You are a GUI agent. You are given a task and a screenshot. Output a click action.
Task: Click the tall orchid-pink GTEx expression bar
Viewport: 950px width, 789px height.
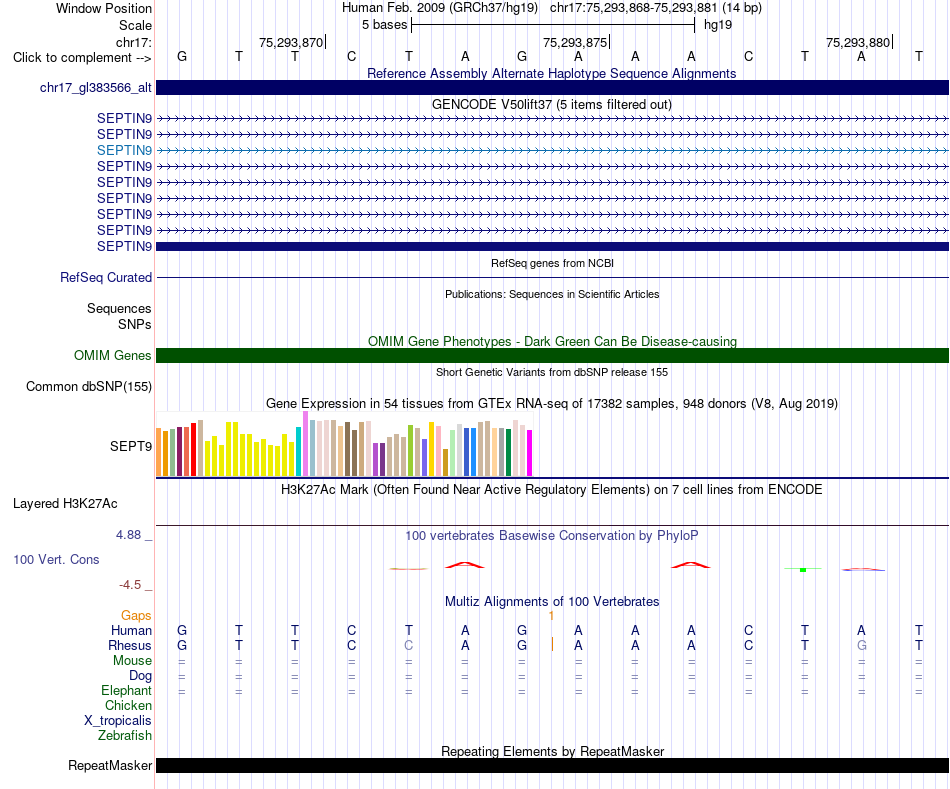coord(306,444)
